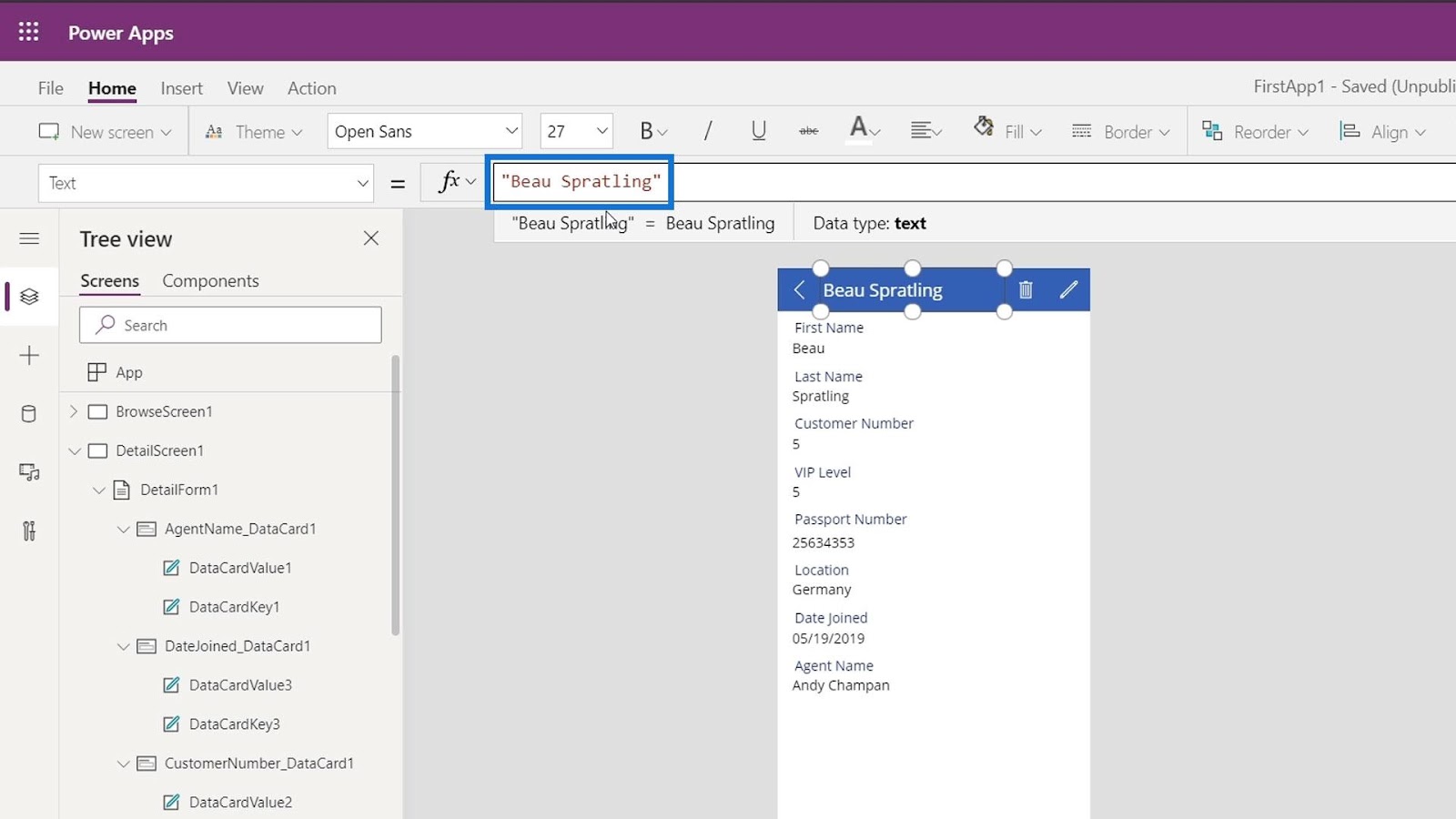
Task: Collapse DateJoined_DataCard1 node
Action: pos(124,646)
